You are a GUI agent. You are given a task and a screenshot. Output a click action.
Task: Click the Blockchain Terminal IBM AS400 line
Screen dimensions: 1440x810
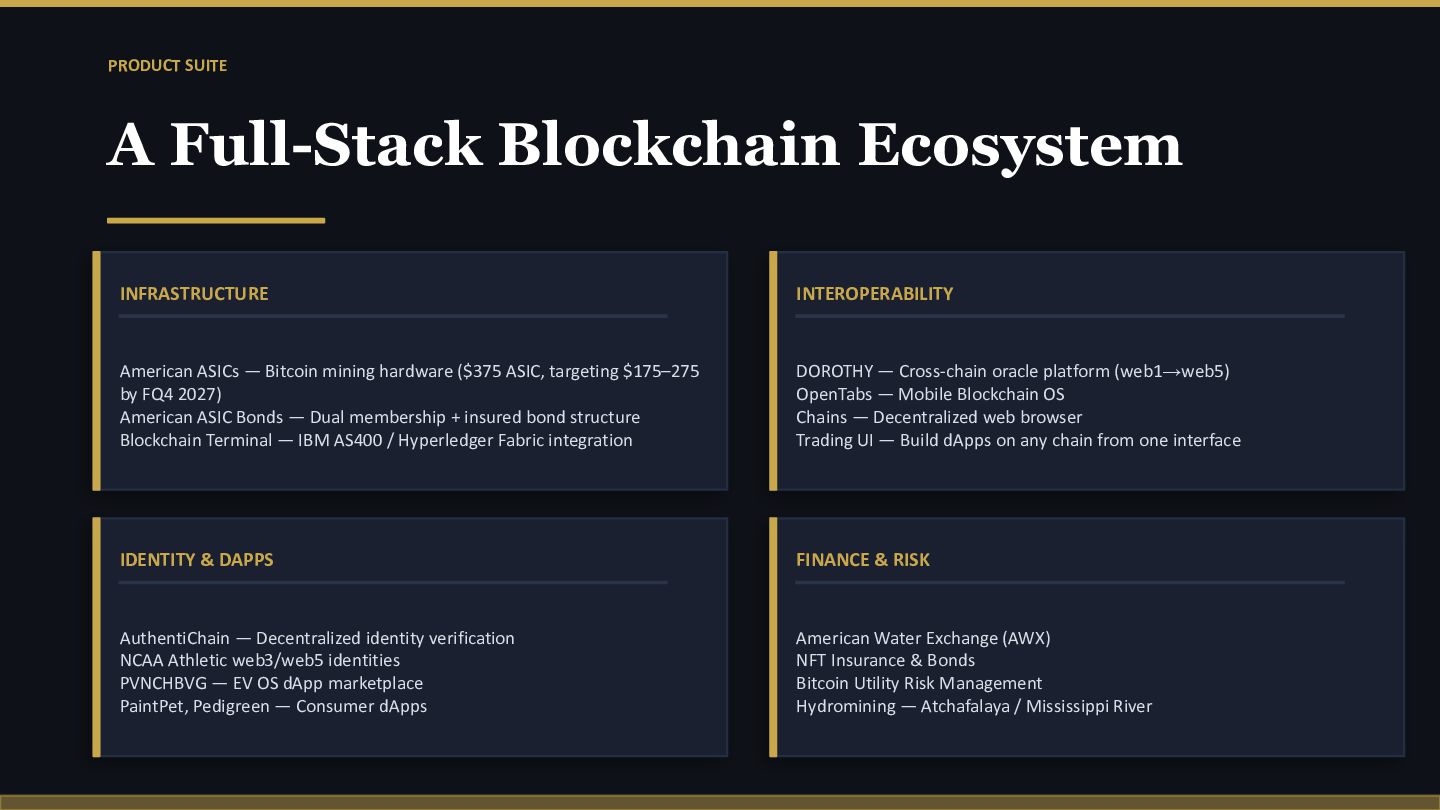[x=376, y=441]
